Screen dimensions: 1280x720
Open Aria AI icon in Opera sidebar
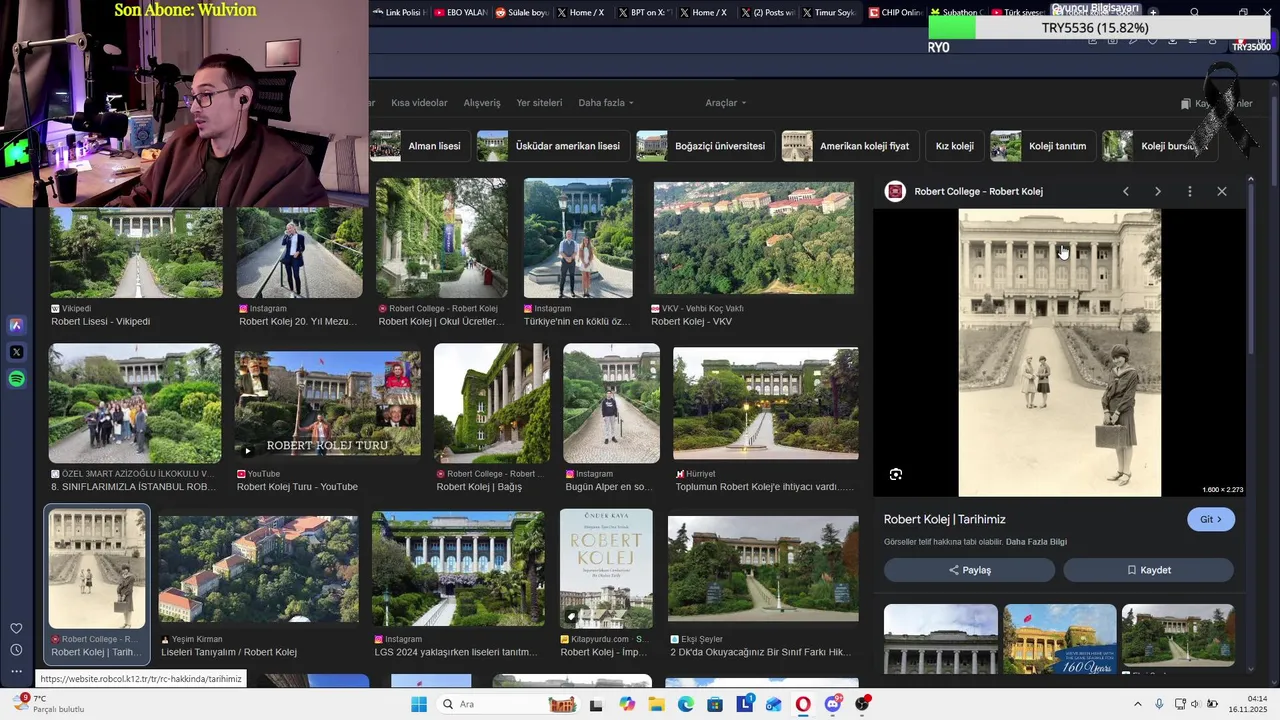coord(16,325)
